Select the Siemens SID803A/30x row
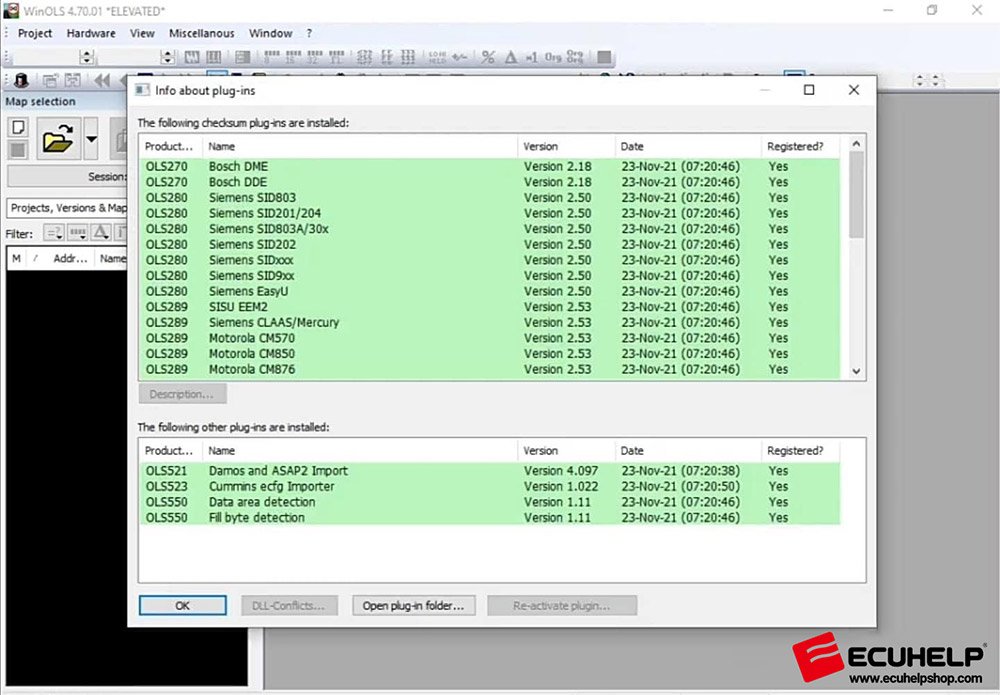 [x=489, y=229]
